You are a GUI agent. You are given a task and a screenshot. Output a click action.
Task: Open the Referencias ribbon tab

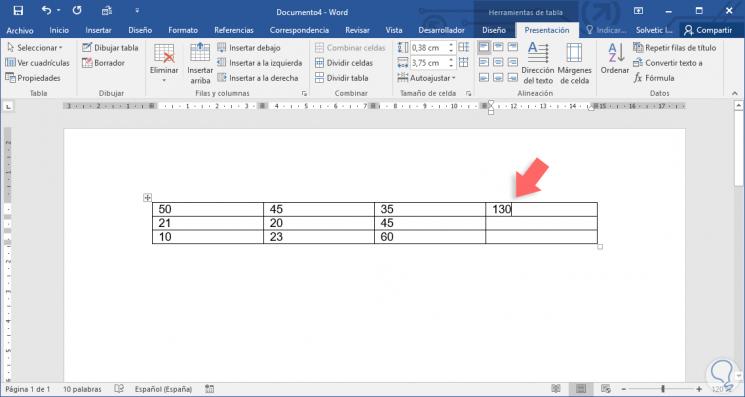[x=234, y=30]
